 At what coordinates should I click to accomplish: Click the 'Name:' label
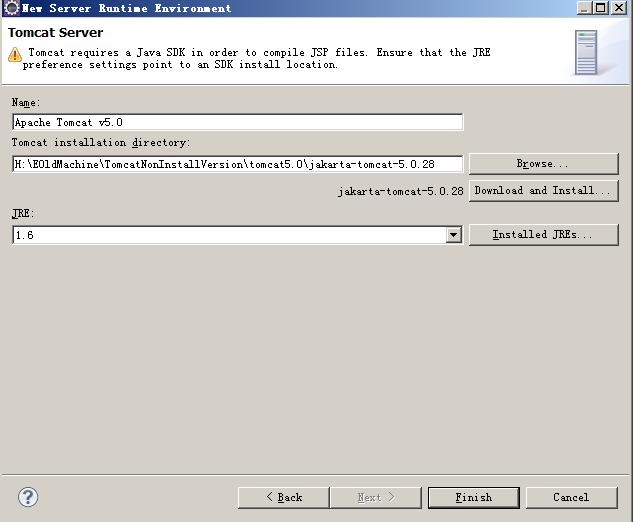pyautogui.click(x=25, y=103)
